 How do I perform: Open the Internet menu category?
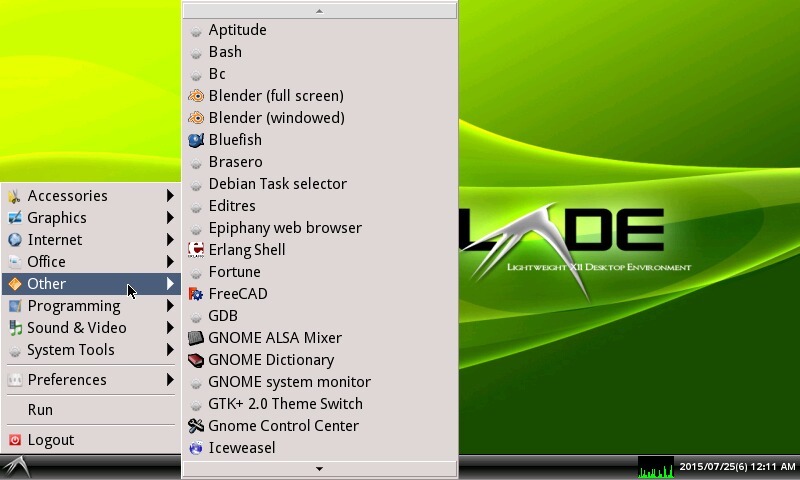91,240
